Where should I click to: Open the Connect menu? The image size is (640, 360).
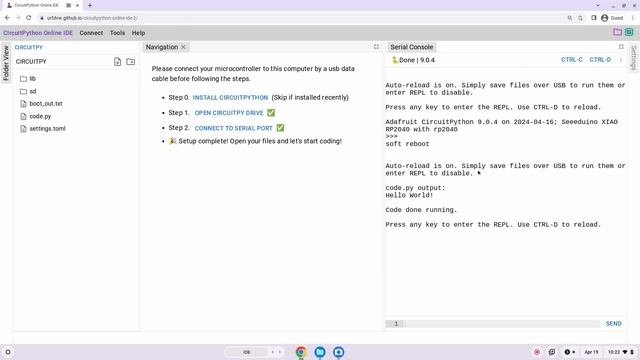tap(91, 33)
